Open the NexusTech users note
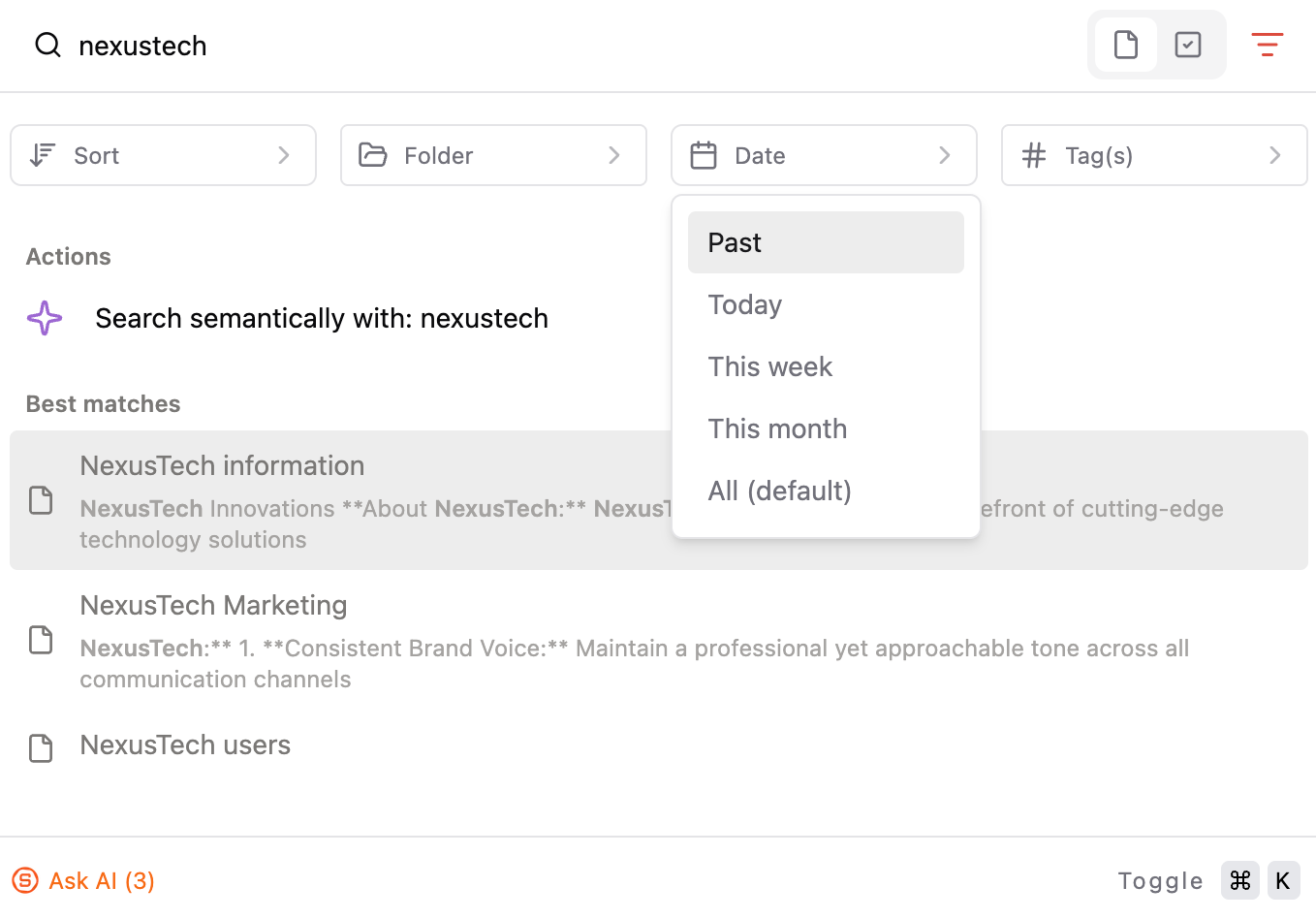This screenshot has height=919, width=1316. click(x=659, y=745)
